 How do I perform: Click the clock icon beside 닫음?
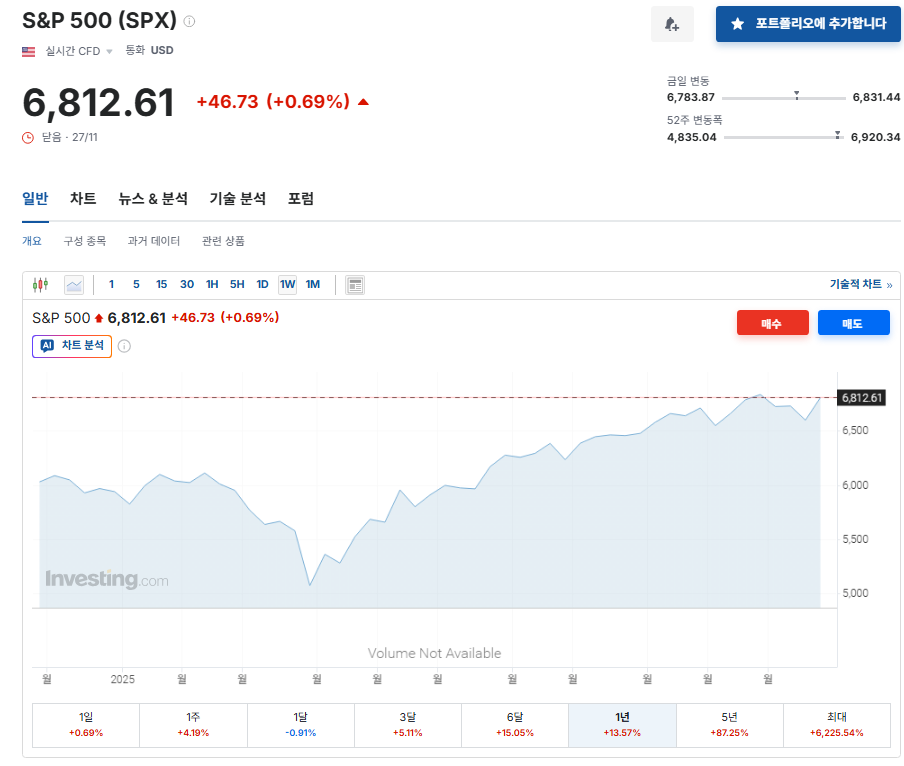(28, 138)
